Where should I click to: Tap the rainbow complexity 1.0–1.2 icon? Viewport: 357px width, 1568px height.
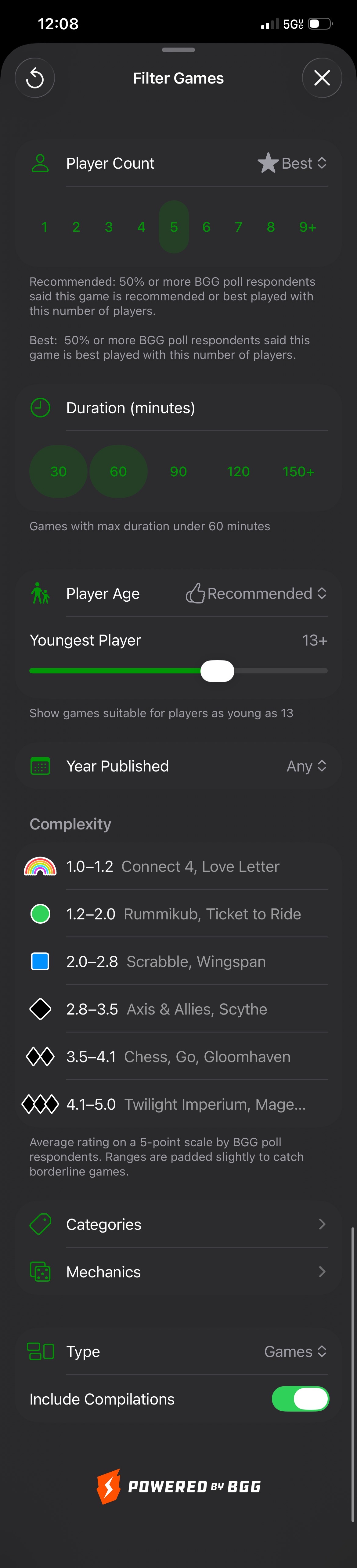(x=40, y=866)
